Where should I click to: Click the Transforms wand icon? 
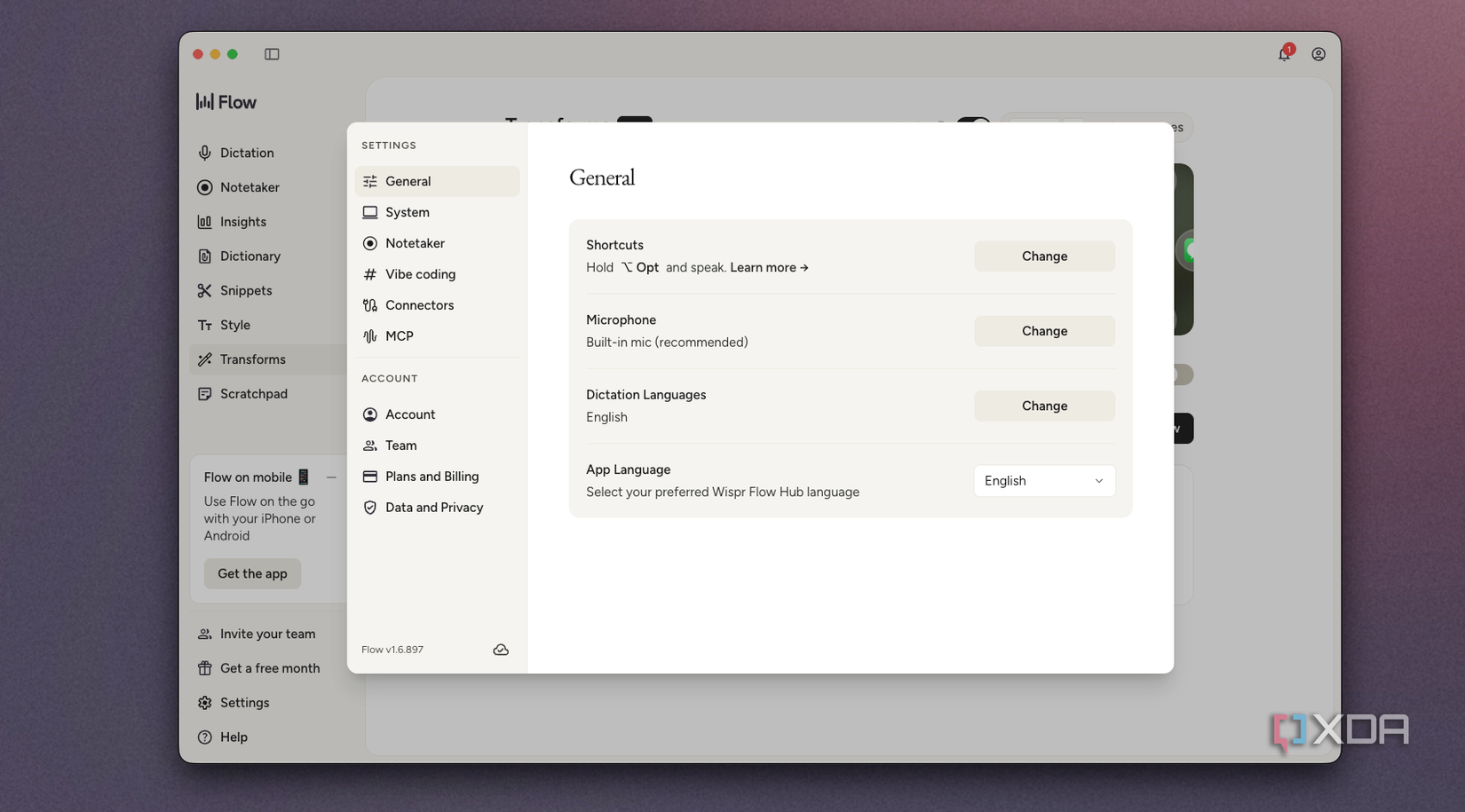click(x=205, y=359)
